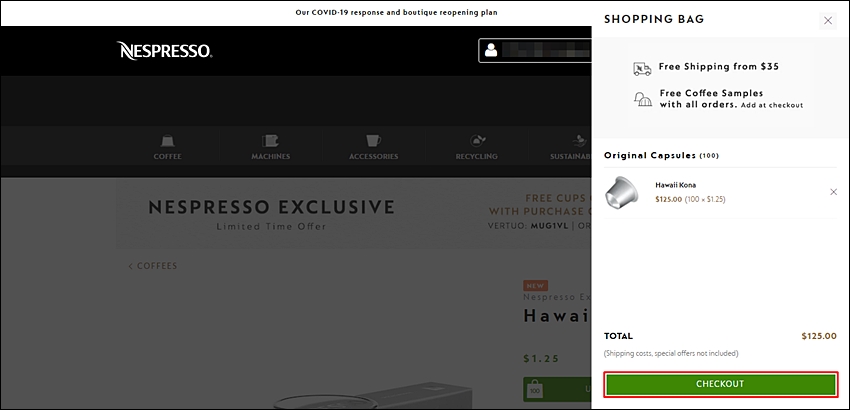The width and height of the screenshot is (850, 410).
Task: Open the COVID-19 response announcement link
Action: click(396, 12)
